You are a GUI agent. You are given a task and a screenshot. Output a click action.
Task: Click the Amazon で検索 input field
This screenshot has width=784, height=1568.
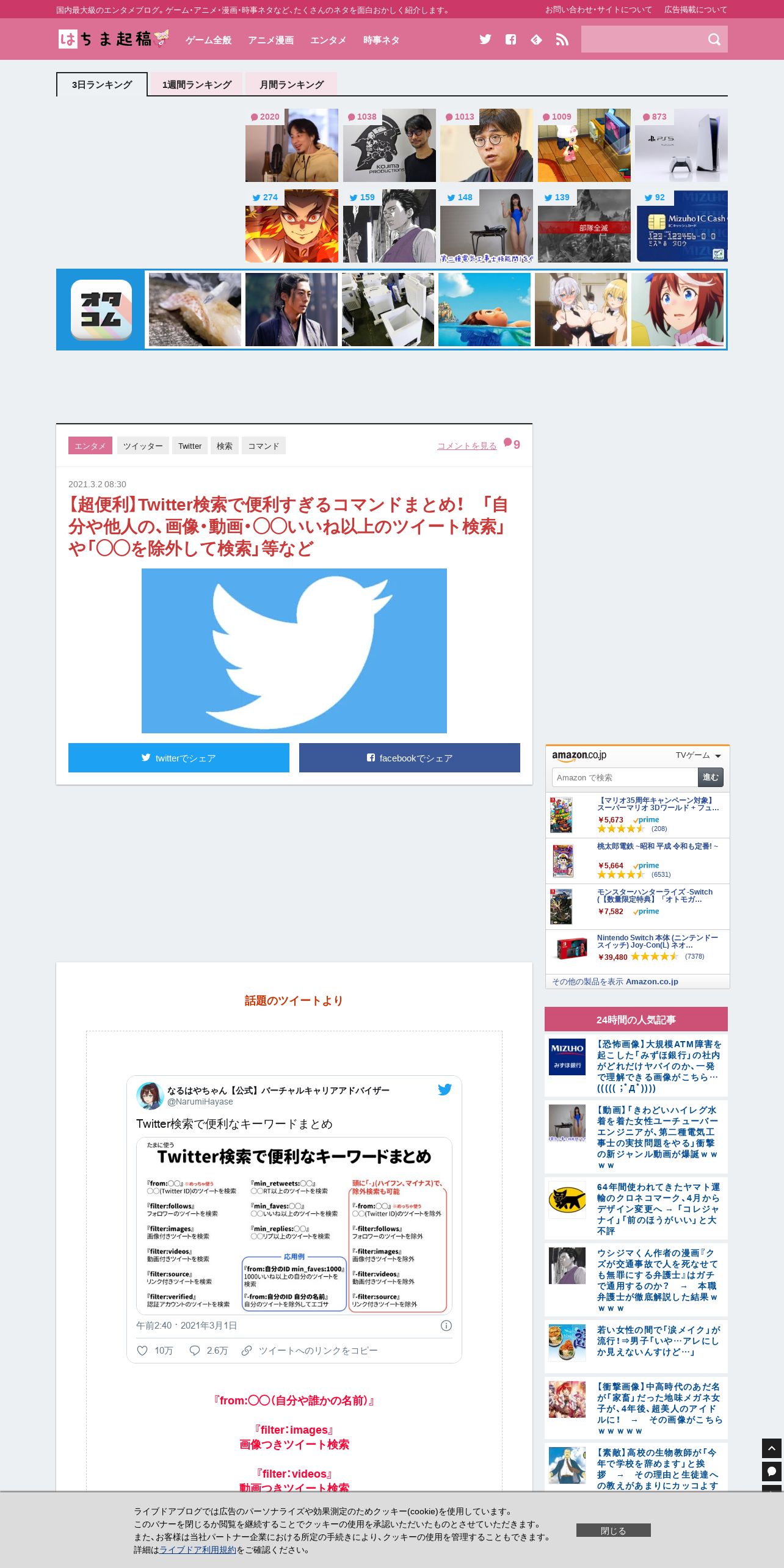click(x=625, y=777)
